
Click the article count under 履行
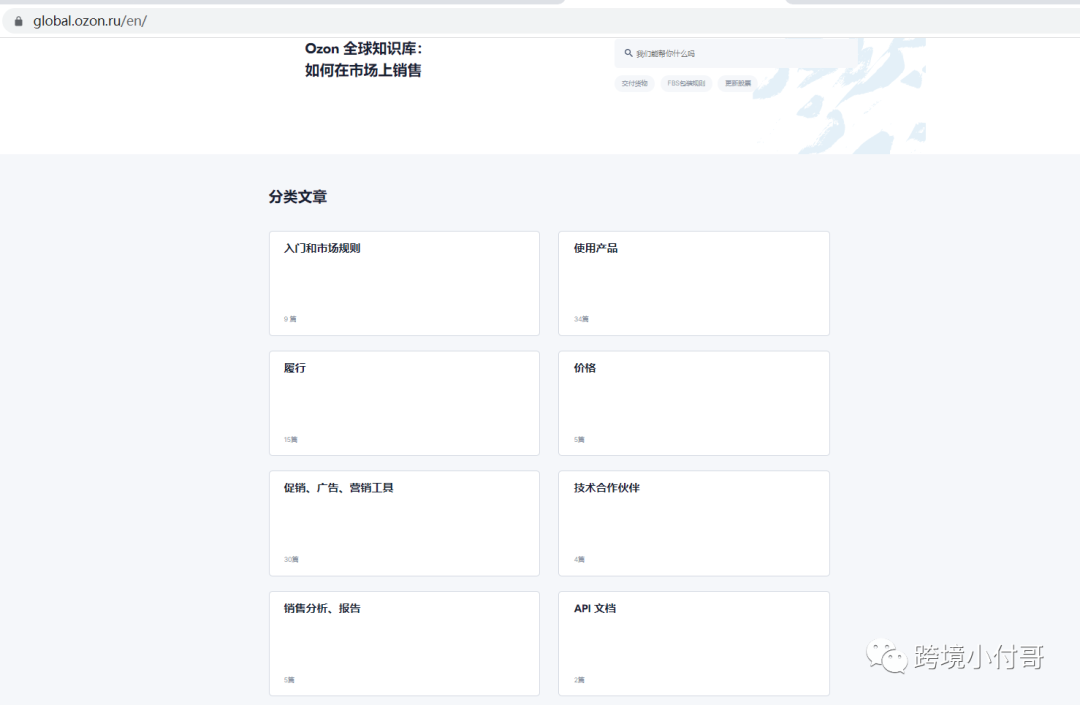tap(291, 439)
